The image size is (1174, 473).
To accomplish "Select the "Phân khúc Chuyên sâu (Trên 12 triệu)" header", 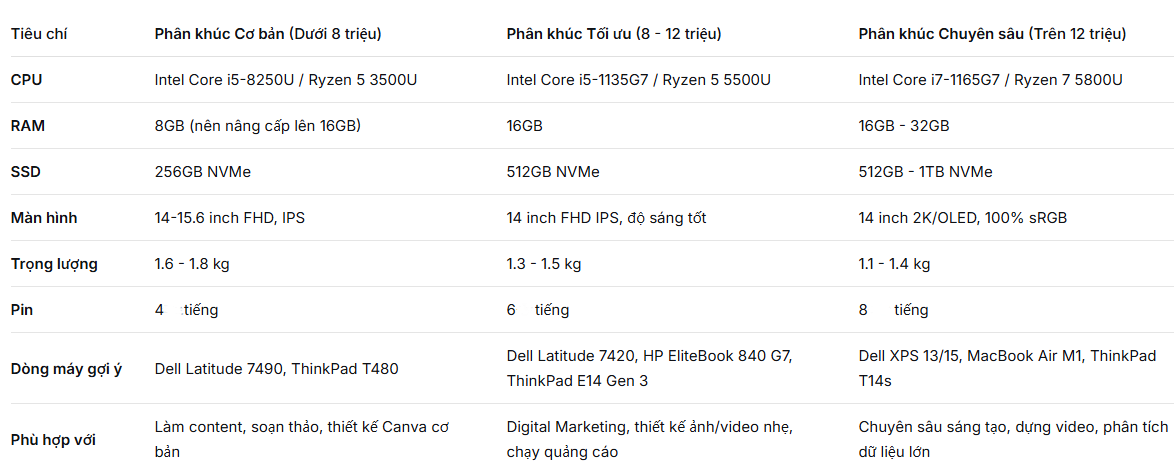I will (992, 34).
